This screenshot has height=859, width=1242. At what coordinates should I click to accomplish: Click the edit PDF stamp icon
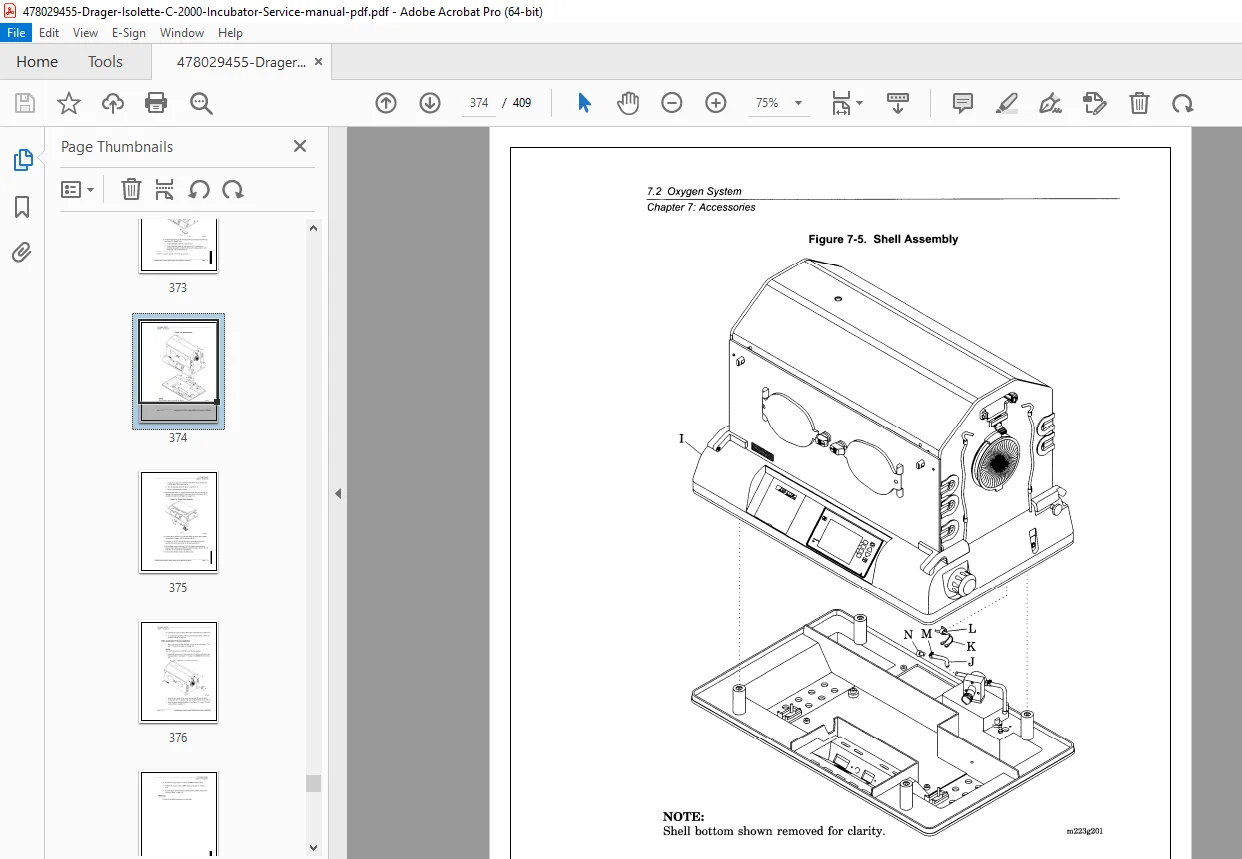1095,103
